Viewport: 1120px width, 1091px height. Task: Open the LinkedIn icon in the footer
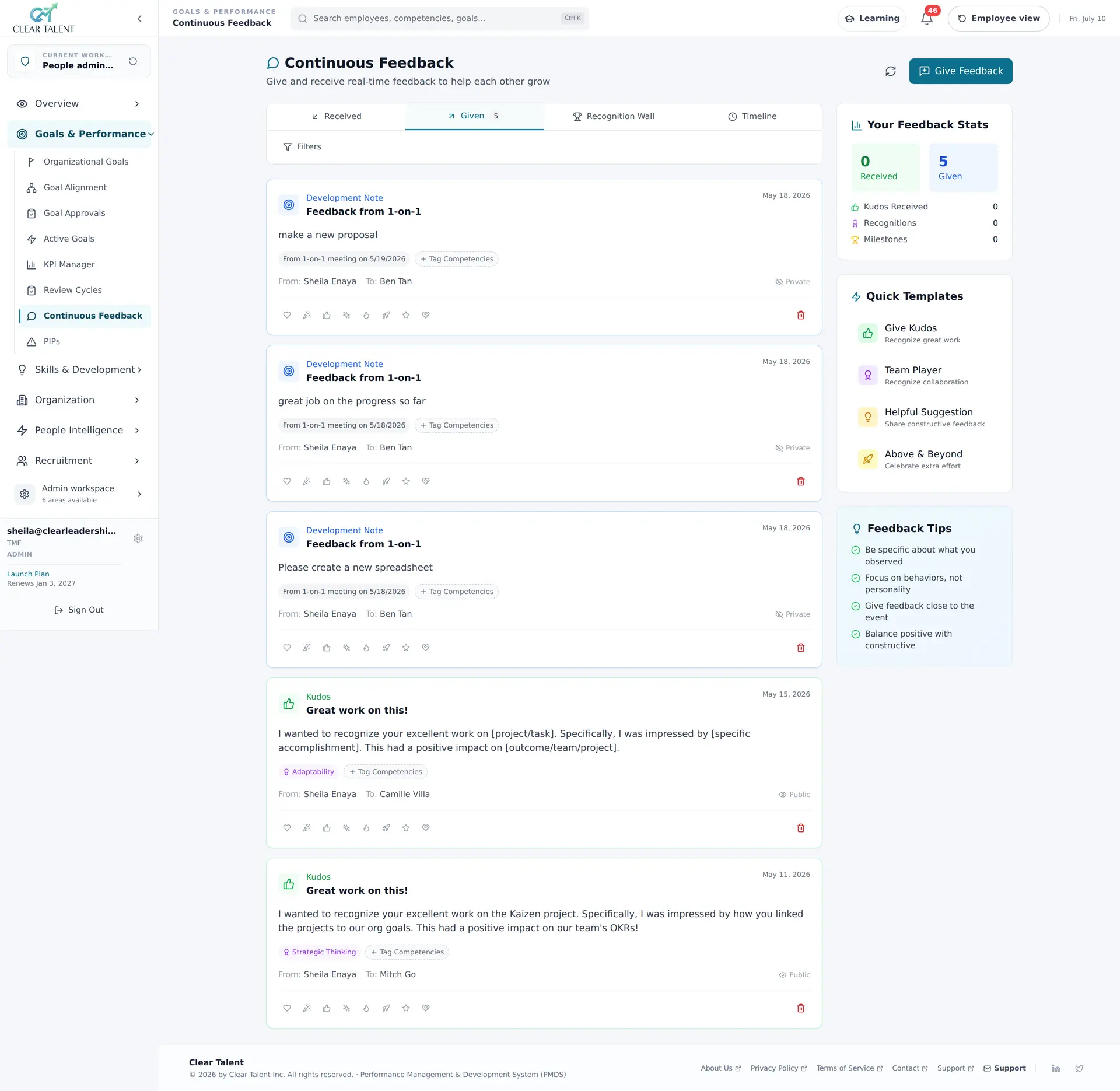1056,1068
